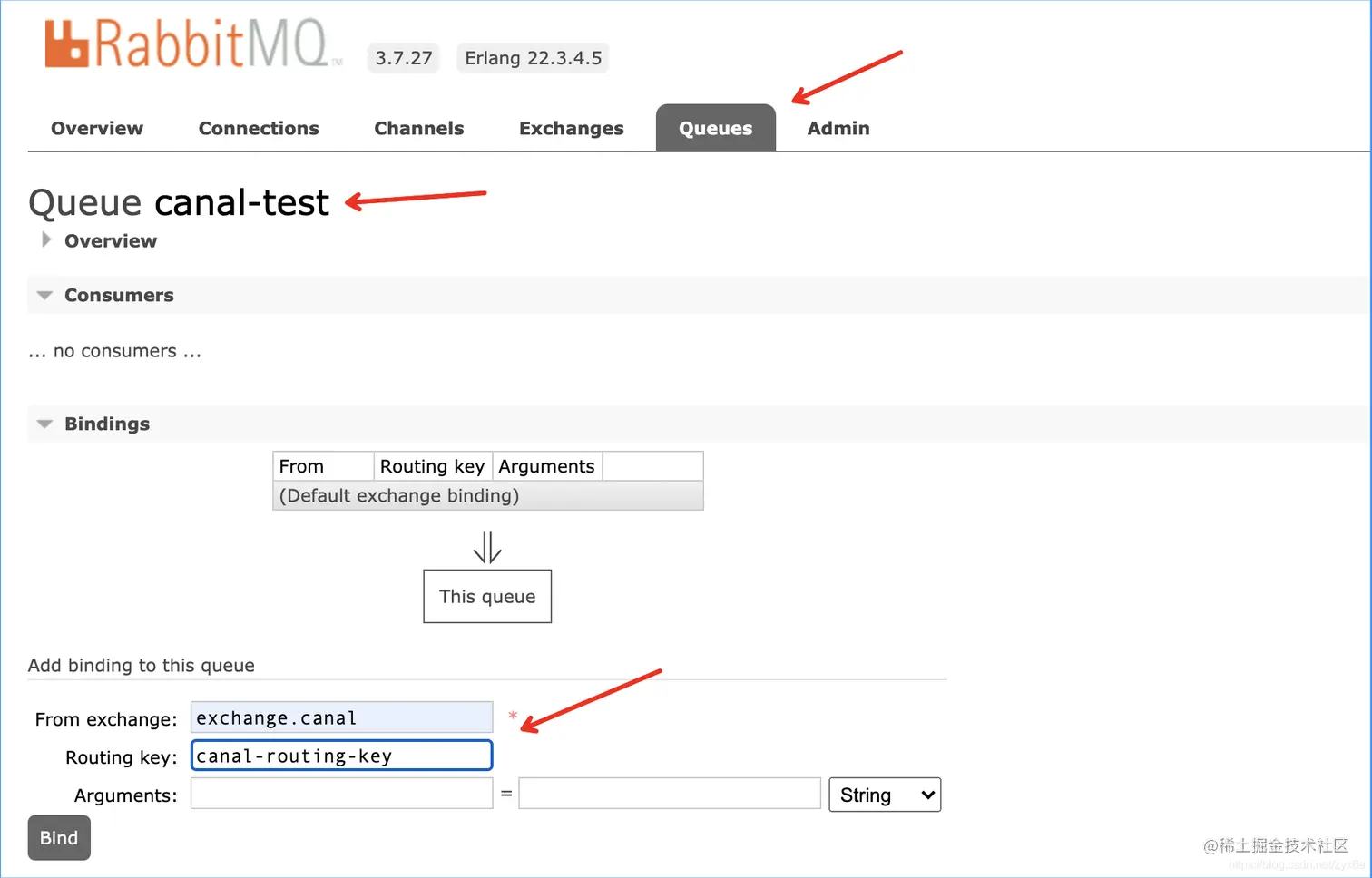Open the Exchanges tab
This screenshot has height=878, width=1372.
click(571, 128)
